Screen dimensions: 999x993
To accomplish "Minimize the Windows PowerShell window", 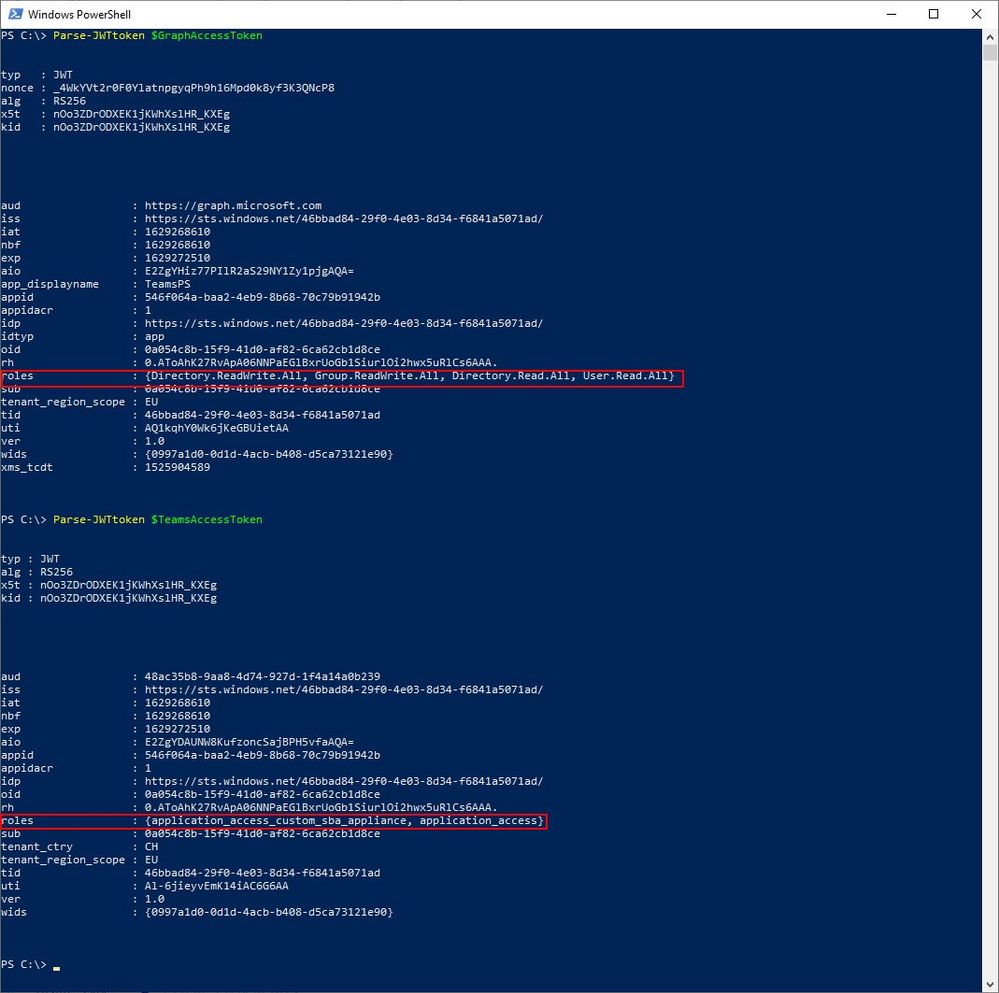I will (891, 14).
